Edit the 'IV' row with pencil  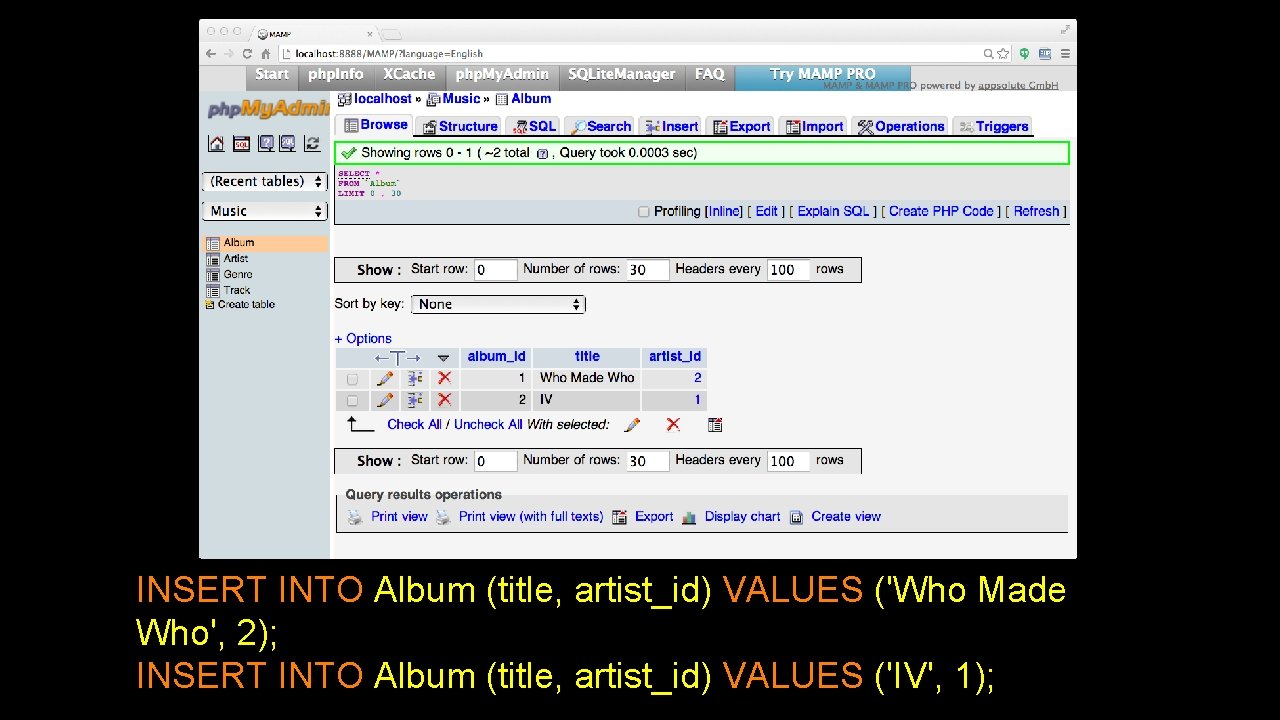tap(385, 400)
